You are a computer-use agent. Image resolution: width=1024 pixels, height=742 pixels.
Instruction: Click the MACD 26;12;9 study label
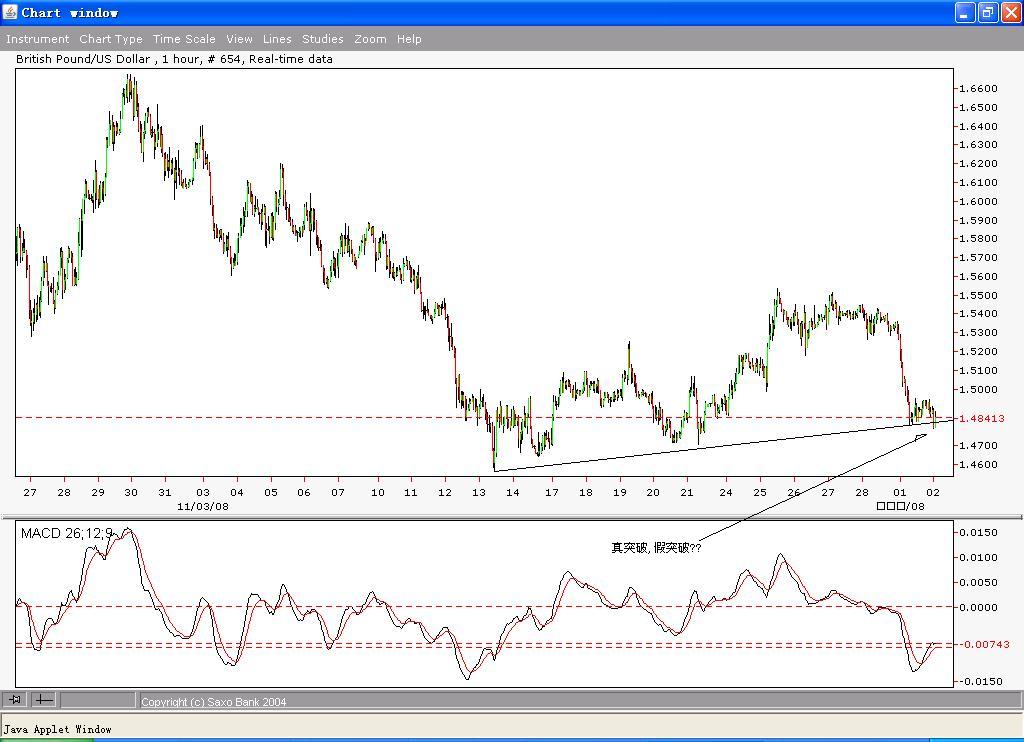(x=67, y=533)
